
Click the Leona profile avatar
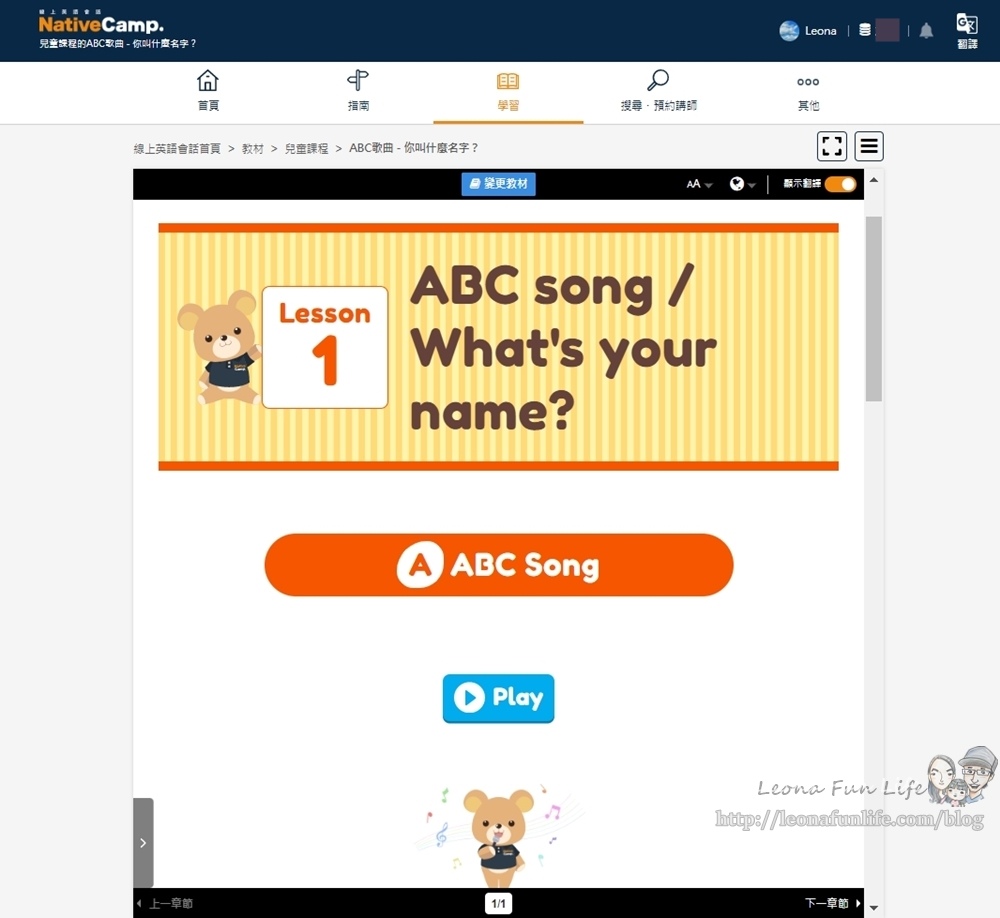click(789, 31)
